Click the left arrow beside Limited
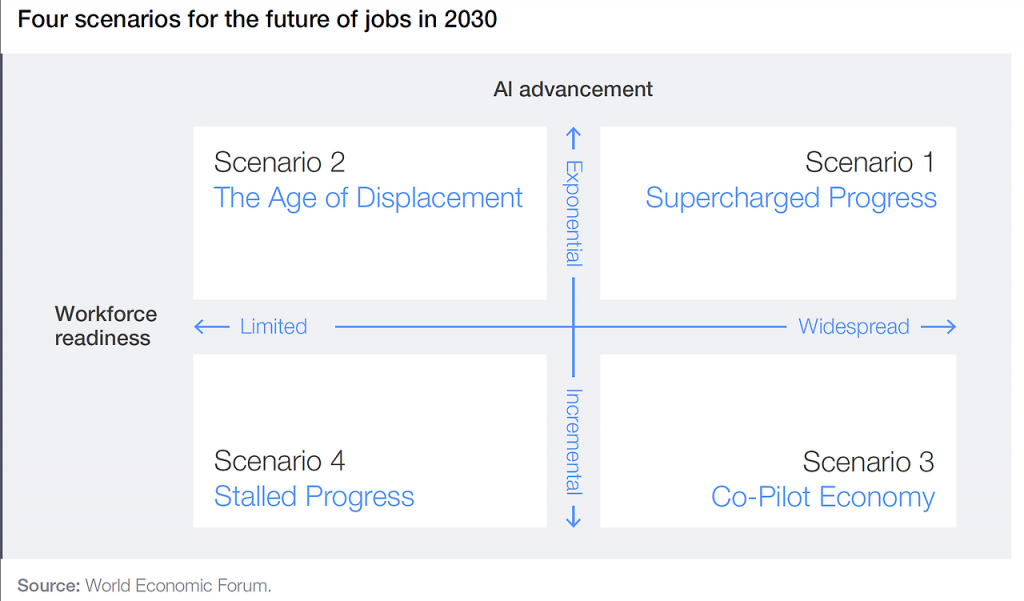1024x601 pixels. (x=211, y=327)
